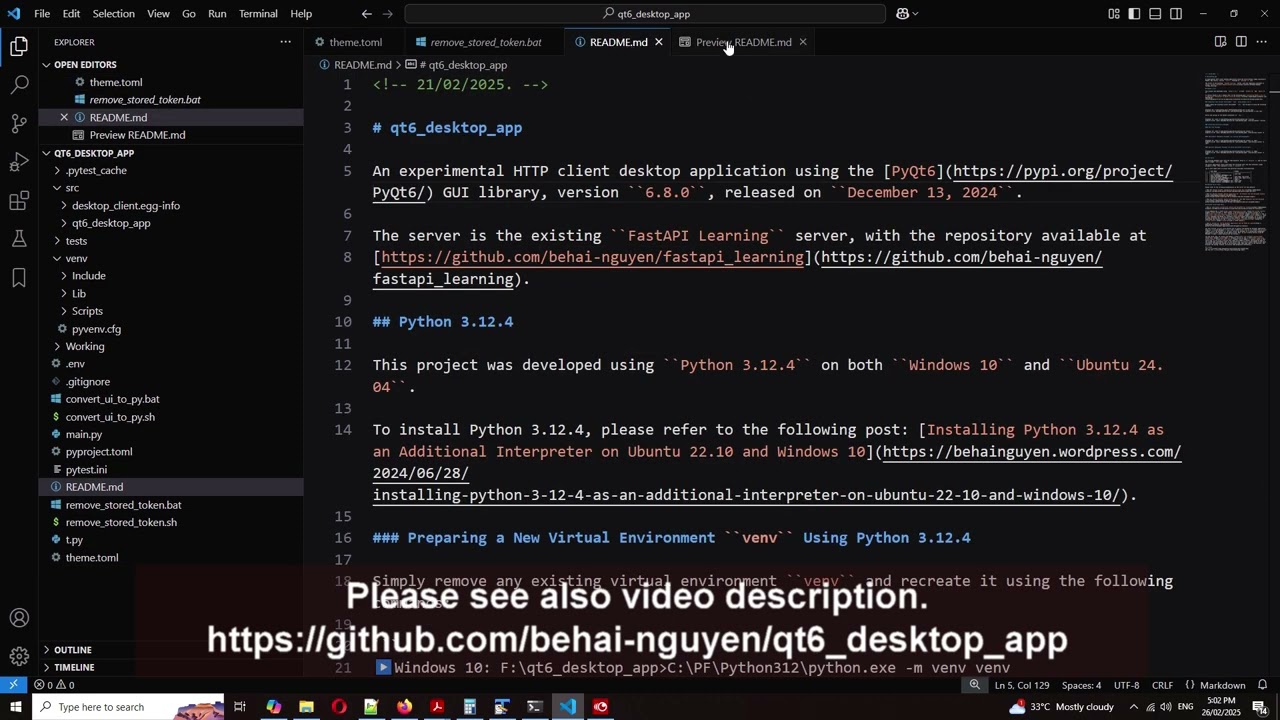The image size is (1280, 720).
Task: Open the Run and Debug view
Action: [19, 162]
